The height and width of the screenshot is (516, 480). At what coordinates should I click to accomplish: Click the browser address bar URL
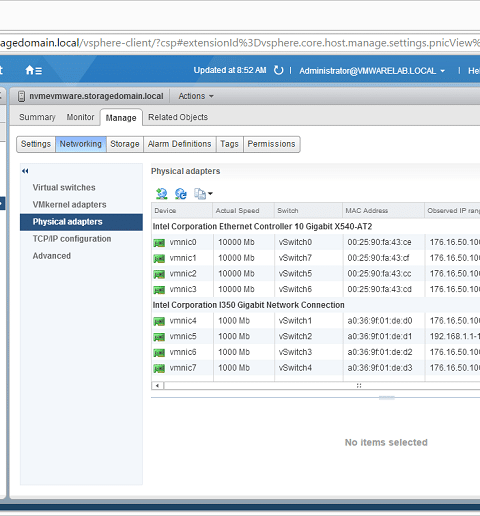click(x=240, y=43)
